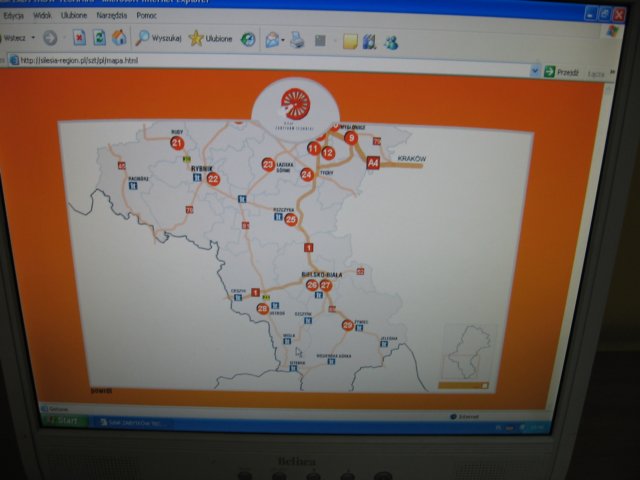Open the Pomoc menu

click(146, 16)
